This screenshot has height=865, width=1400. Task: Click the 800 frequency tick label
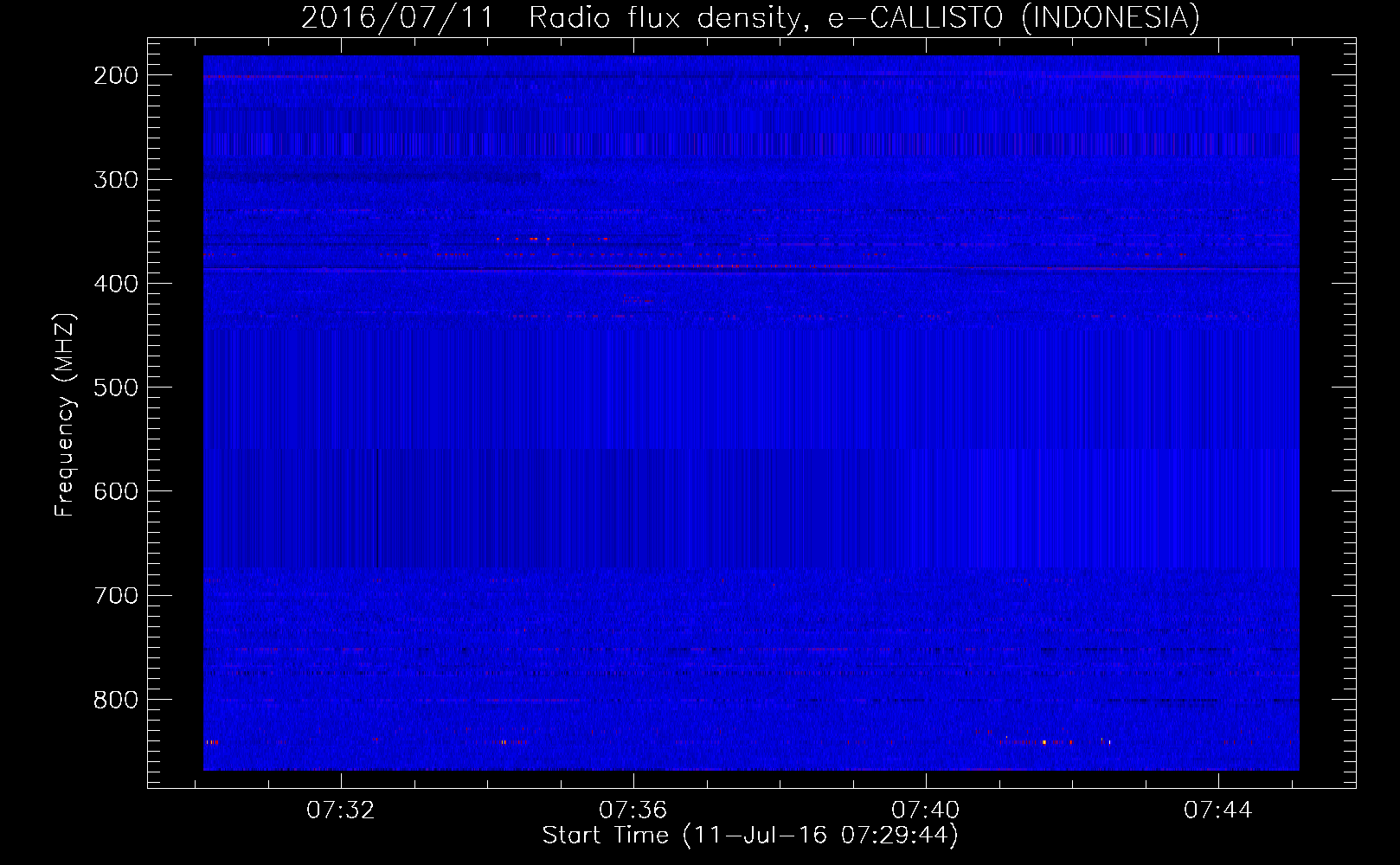[116, 699]
